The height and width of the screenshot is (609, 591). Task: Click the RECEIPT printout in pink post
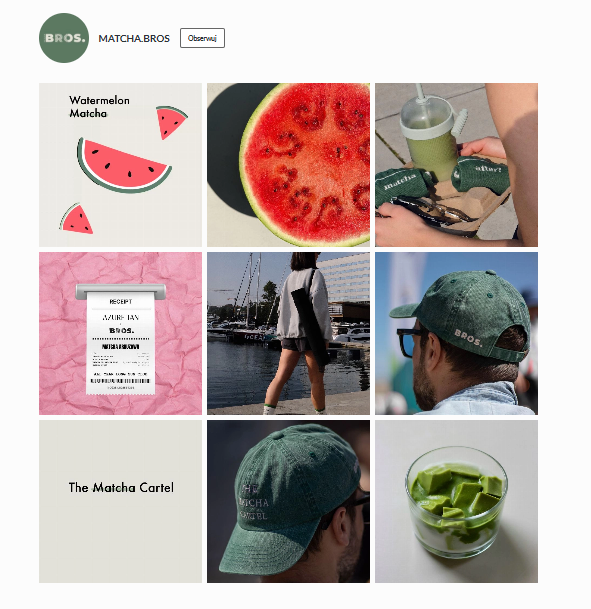120,339
